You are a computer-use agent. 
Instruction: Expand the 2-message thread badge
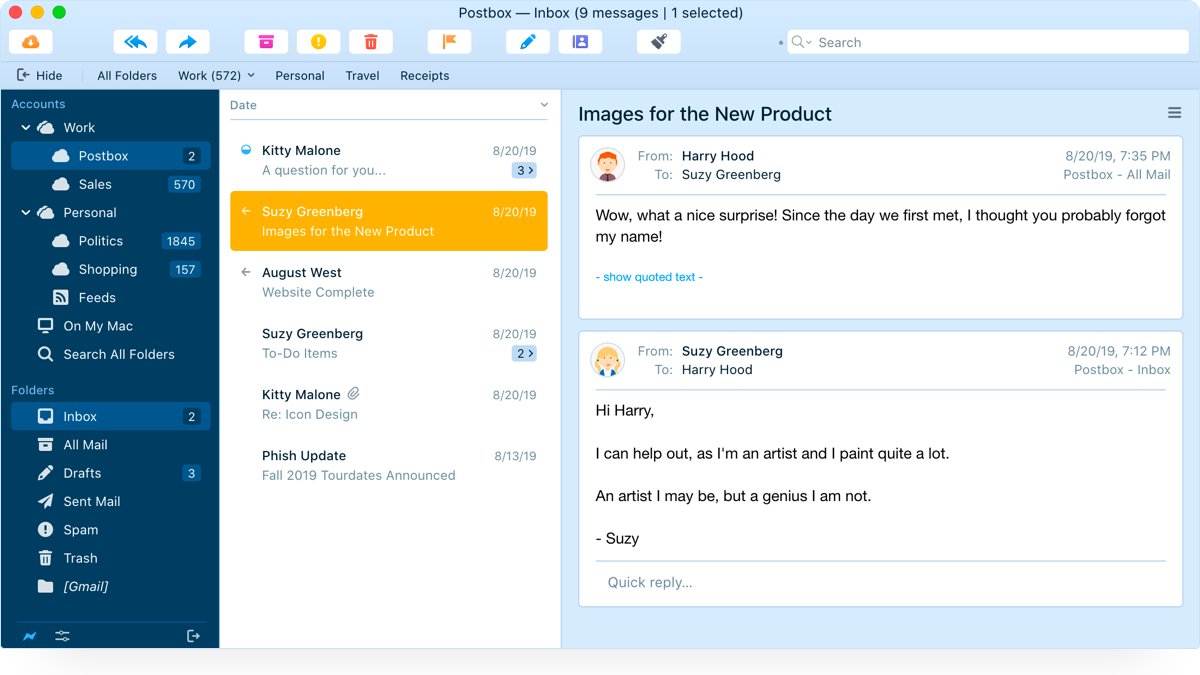click(x=524, y=354)
